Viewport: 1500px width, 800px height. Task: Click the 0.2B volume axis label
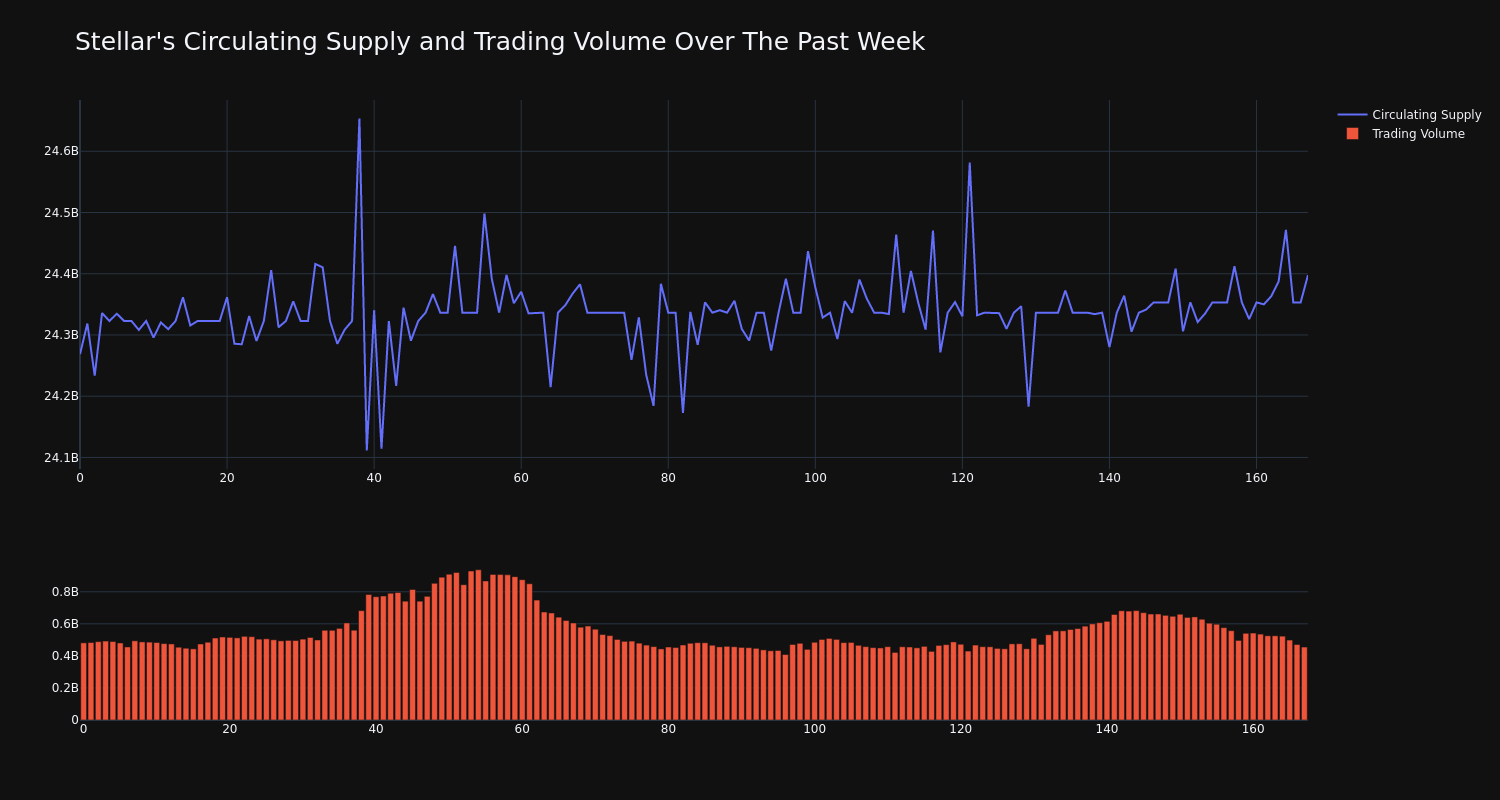pos(65,688)
